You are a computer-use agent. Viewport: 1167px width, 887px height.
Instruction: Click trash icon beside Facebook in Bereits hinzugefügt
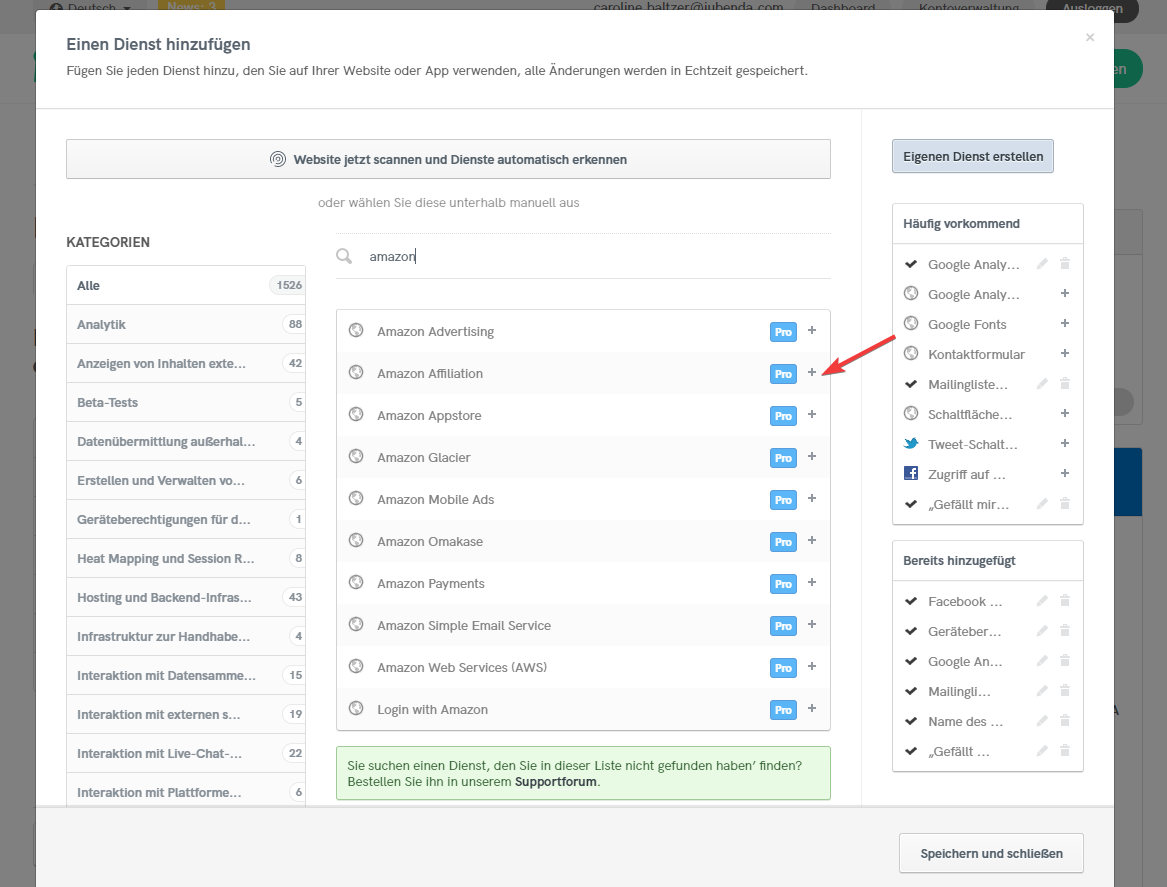tap(1065, 601)
